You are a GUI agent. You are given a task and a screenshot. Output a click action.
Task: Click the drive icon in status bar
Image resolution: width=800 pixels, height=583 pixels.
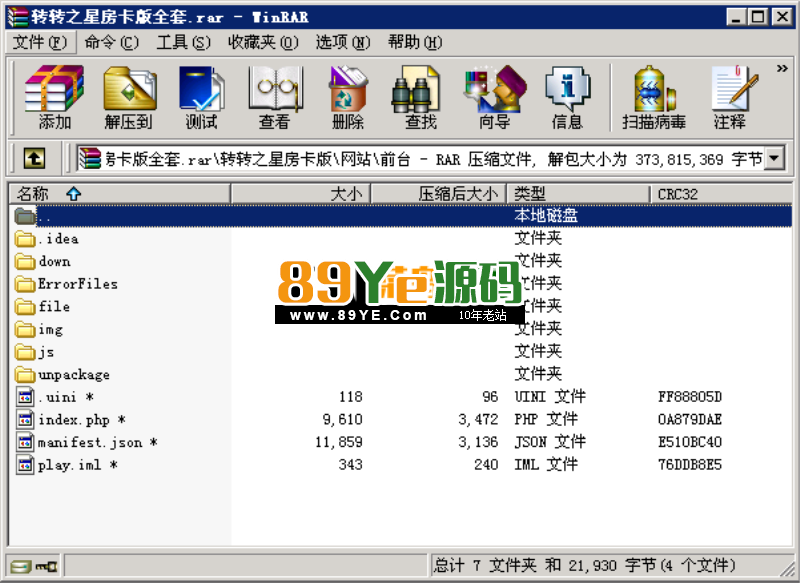[21, 566]
